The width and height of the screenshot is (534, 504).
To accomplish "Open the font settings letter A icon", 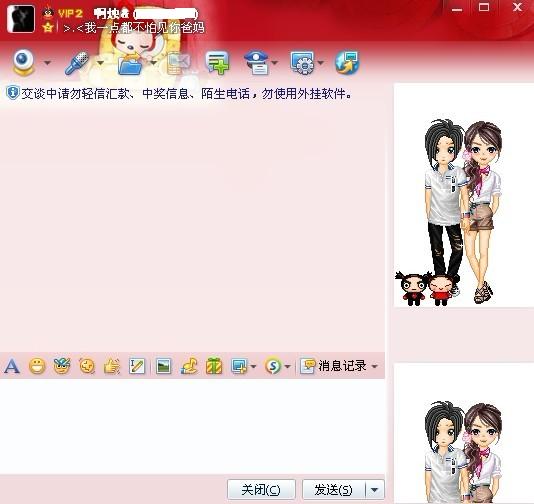I will (x=12, y=366).
